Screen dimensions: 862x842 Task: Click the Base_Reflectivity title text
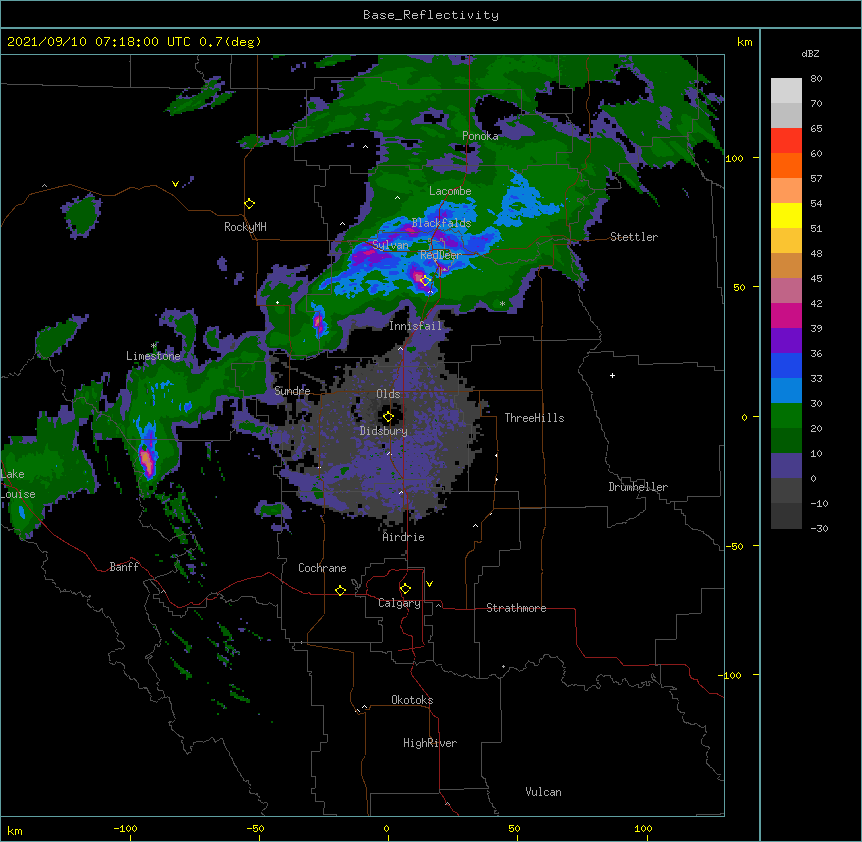tap(431, 15)
